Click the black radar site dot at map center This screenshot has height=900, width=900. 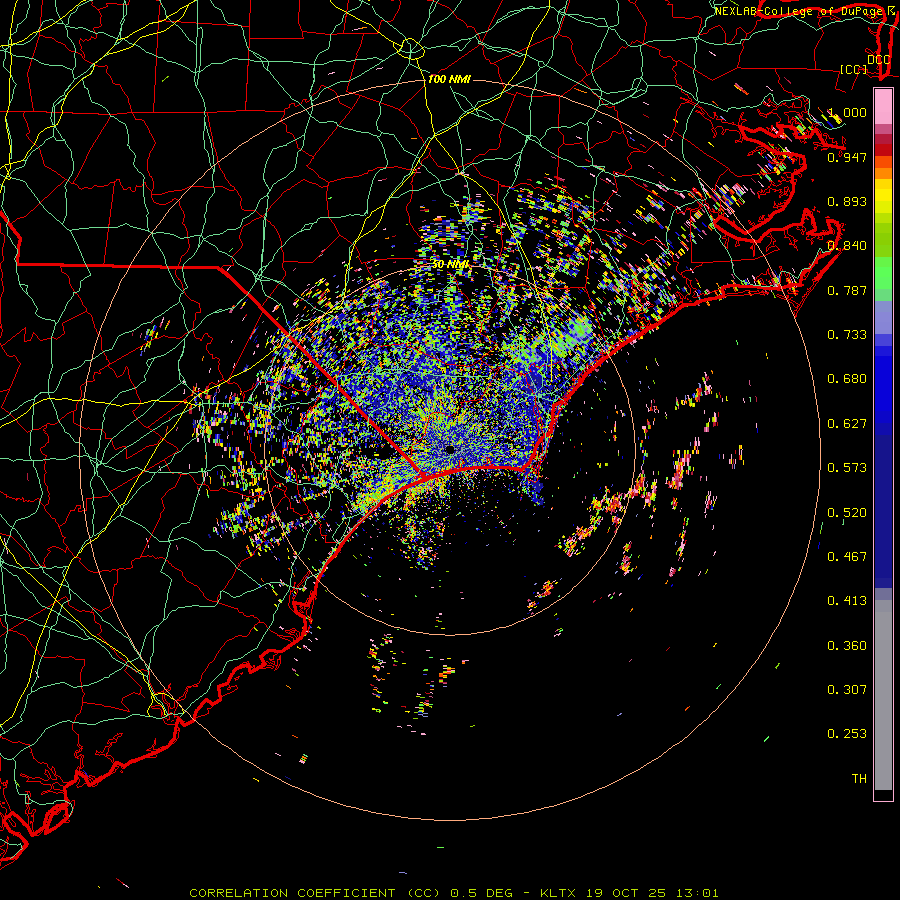tap(449, 449)
